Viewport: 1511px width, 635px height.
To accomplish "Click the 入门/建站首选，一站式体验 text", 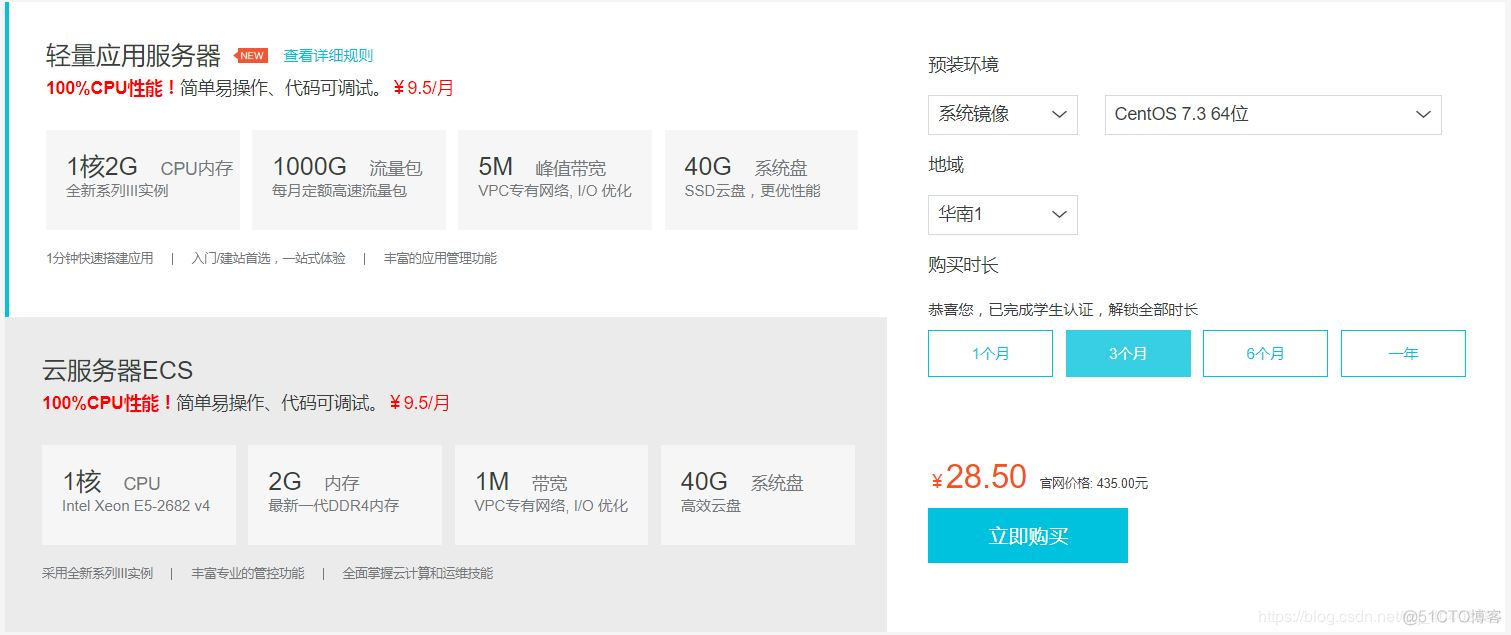I will 268,258.
